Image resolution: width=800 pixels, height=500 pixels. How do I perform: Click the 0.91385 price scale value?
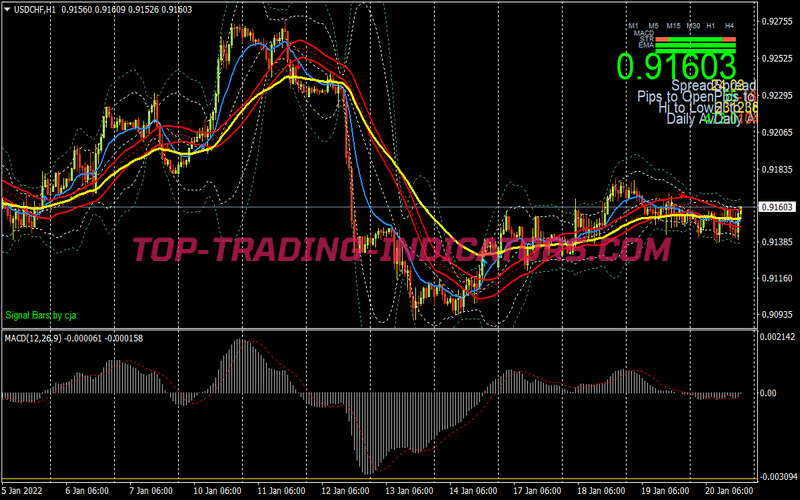[777, 241]
